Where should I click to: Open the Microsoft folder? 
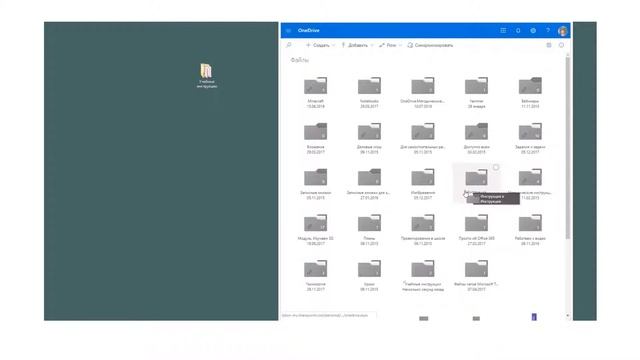pyautogui.click(x=316, y=86)
